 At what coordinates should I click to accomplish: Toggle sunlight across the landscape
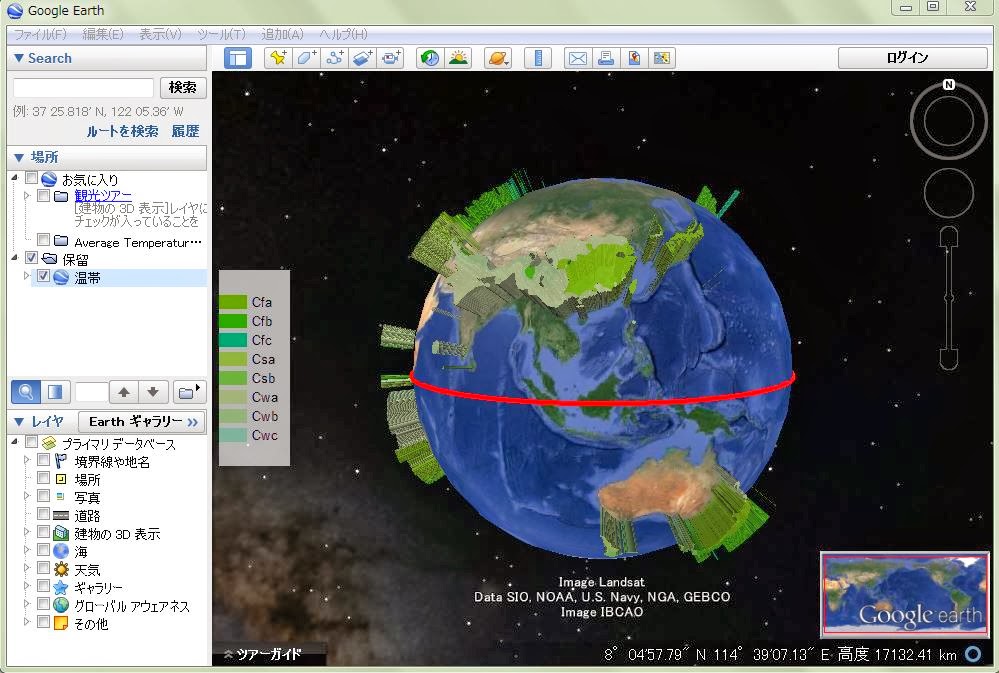pos(458,58)
